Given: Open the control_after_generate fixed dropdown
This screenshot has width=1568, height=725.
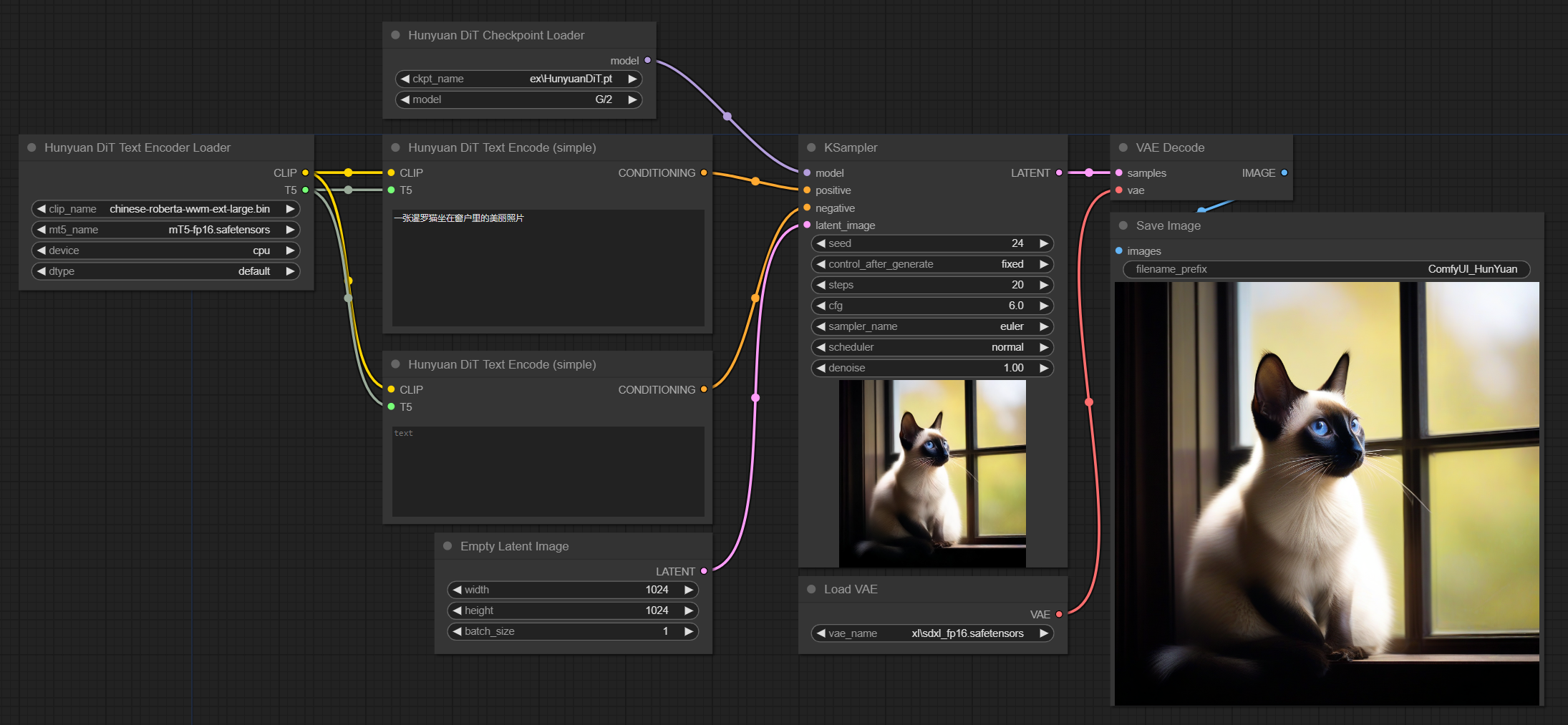Looking at the screenshot, I should point(932,264).
